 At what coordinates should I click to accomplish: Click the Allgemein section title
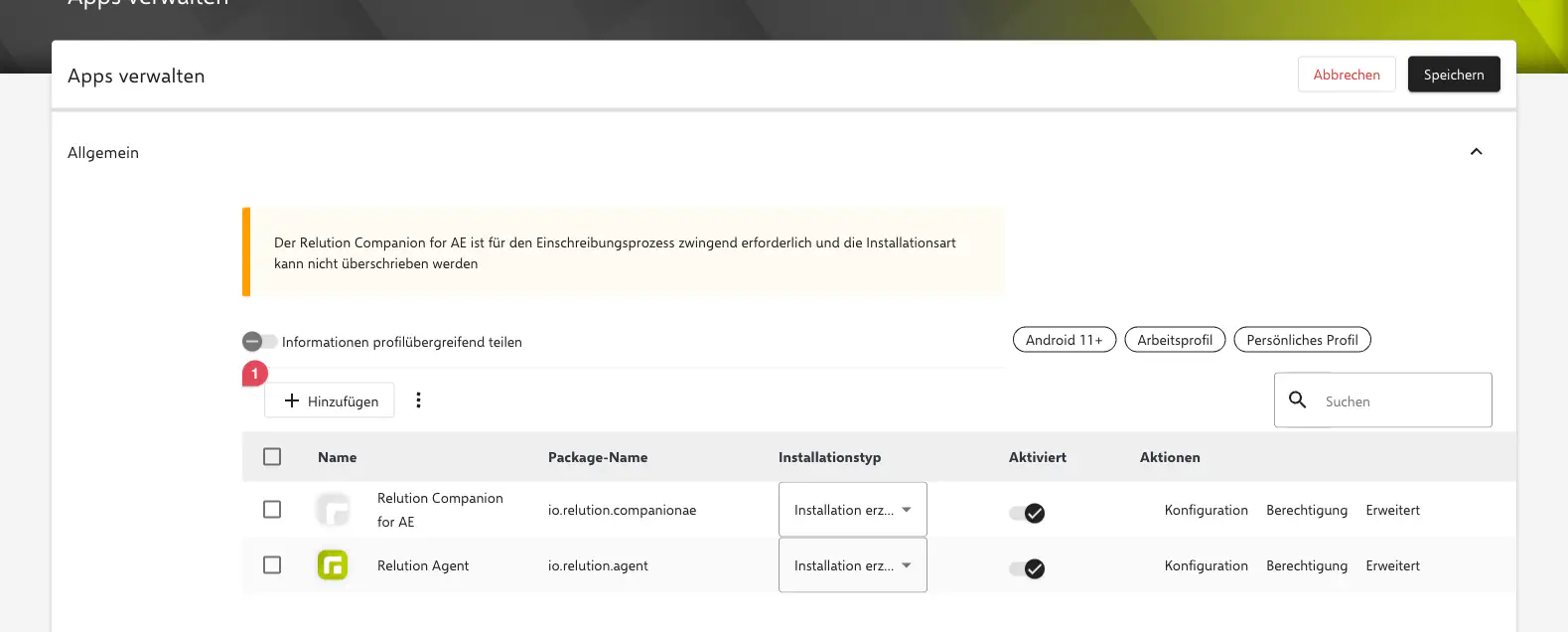coord(103,152)
